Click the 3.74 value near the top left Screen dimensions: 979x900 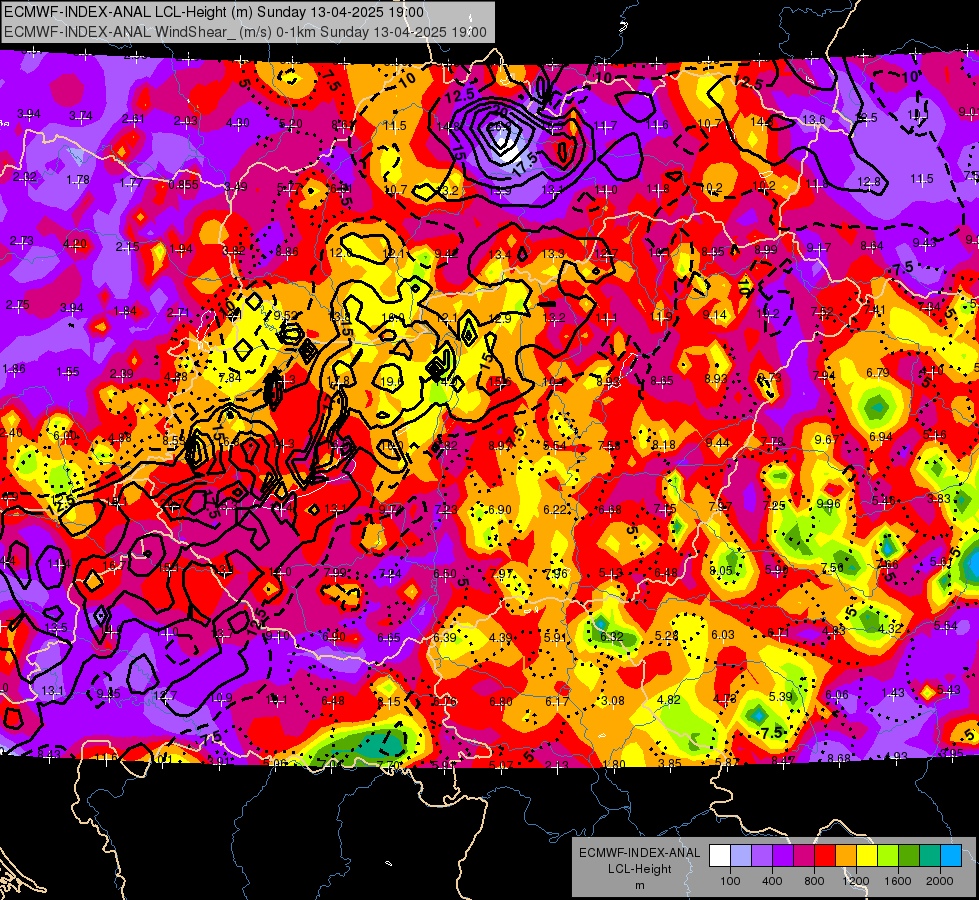tap(81, 116)
